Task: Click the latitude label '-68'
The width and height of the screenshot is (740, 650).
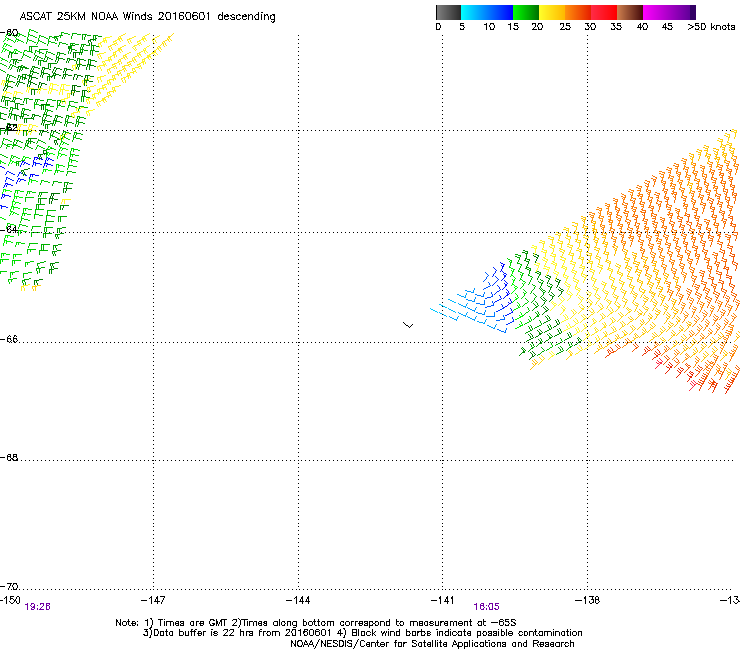Action: coord(9,457)
